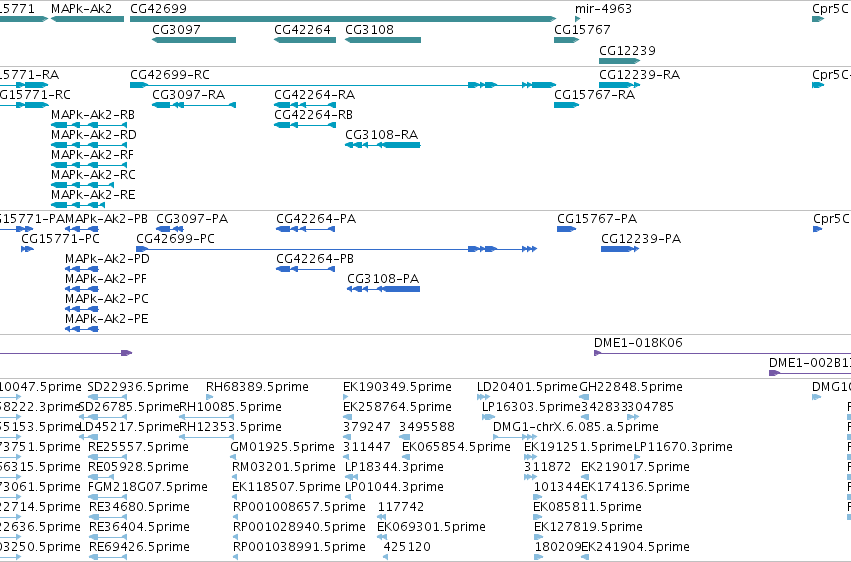Image resolution: width=851 pixels, height=562 pixels.
Task: Select the CG12239 gene bar
Action: pos(620,61)
